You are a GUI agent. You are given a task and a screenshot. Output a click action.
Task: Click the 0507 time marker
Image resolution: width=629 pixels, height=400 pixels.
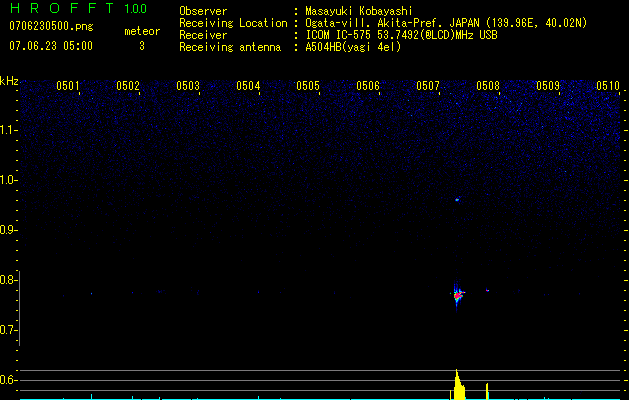pyautogui.click(x=428, y=86)
